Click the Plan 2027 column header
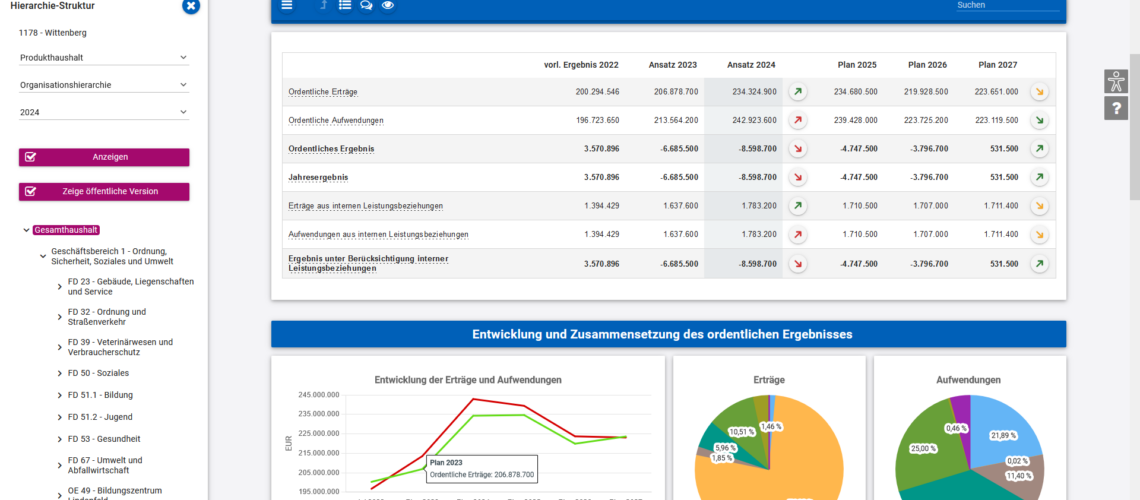1140x500 pixels. click(998, 65)
